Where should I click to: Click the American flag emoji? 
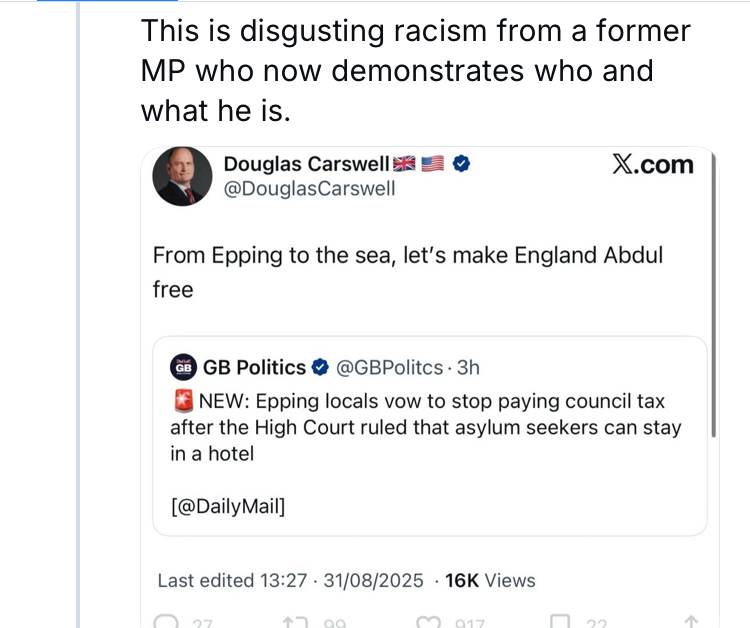click(x=432, y=164)
